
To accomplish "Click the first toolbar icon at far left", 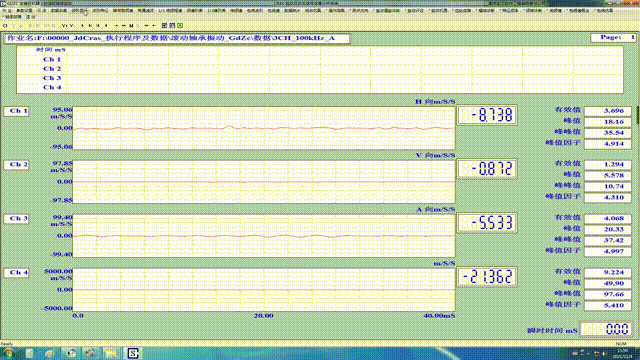I will 5,25.
